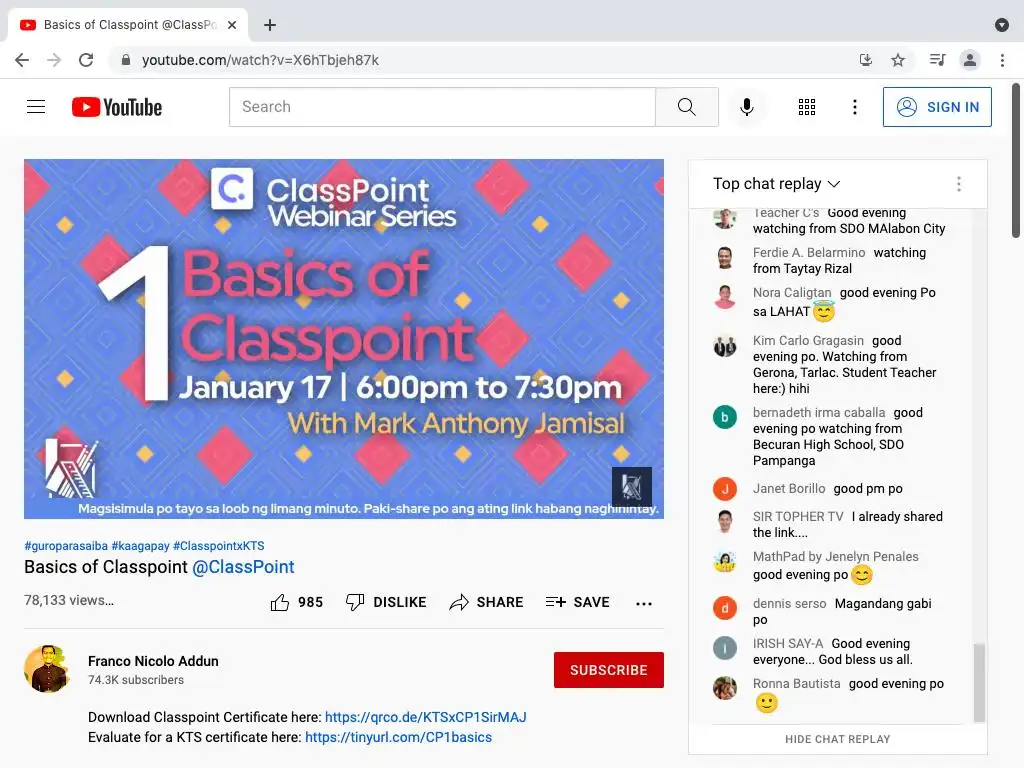
Task: Select 'Magandang gabi po' chat message
Action: click(x=842, y=611)
